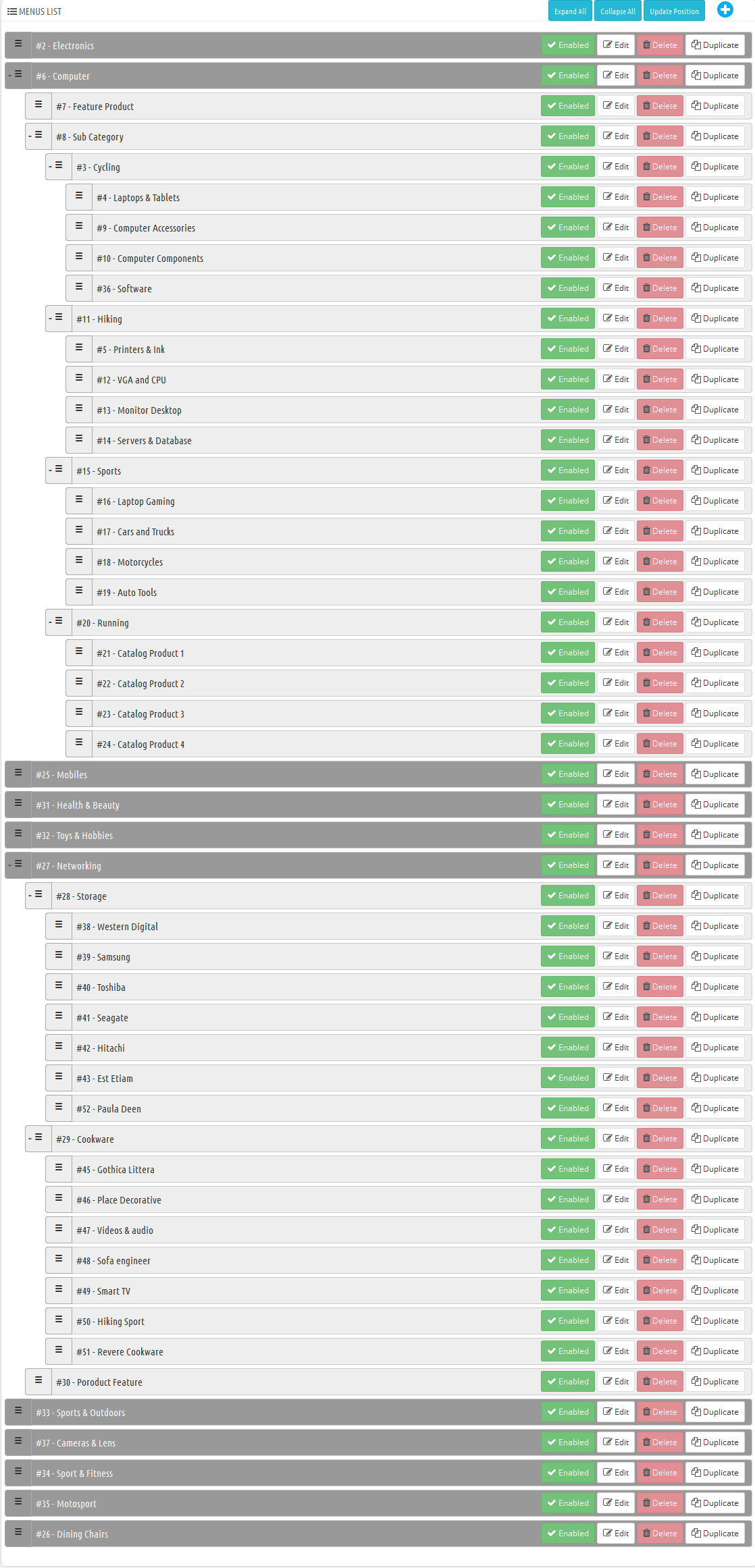Collapse the #28 Storage submenu
The image size is (755, 1568).
click(x=30, y=895)
